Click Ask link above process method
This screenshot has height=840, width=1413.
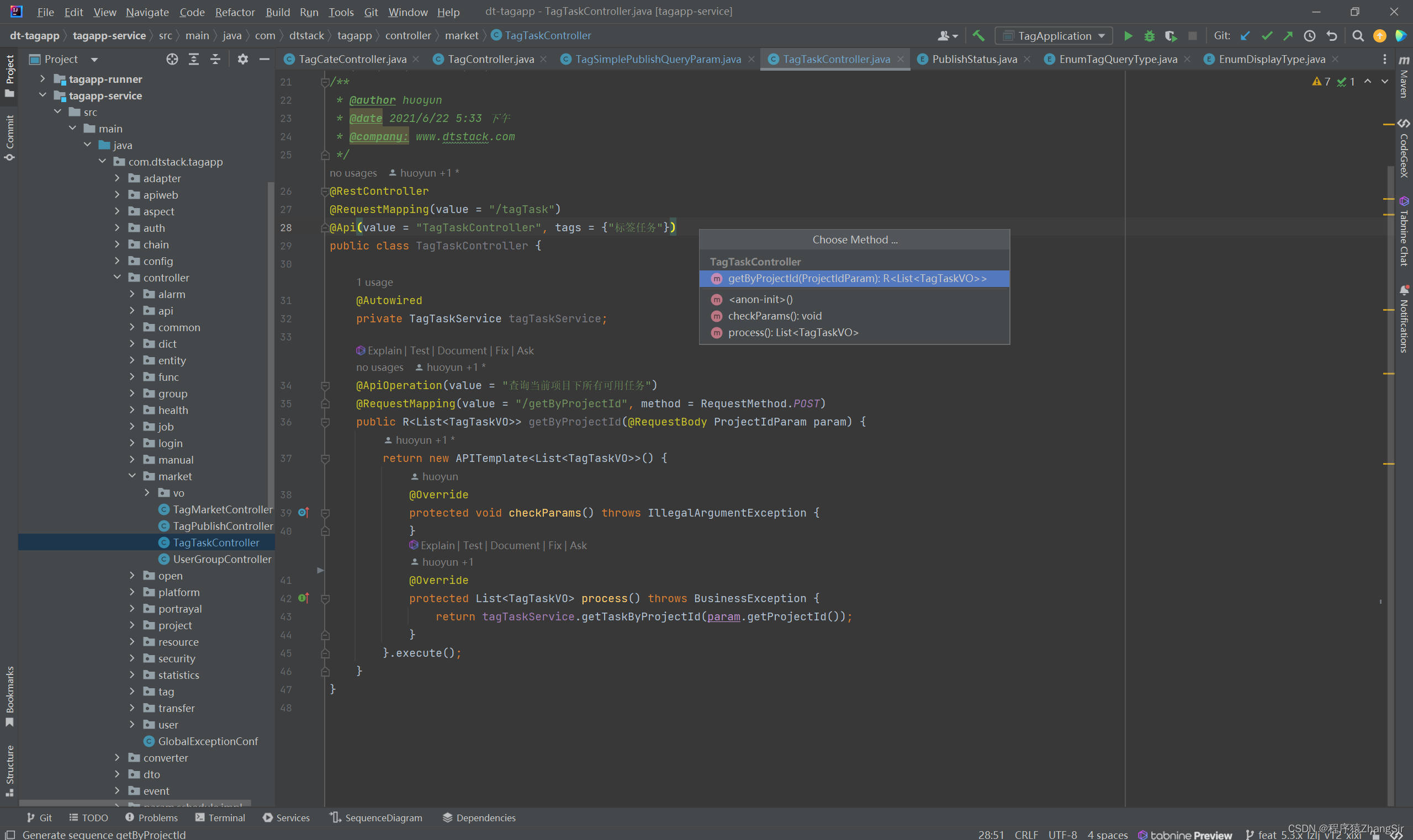[x=578, y=545]
